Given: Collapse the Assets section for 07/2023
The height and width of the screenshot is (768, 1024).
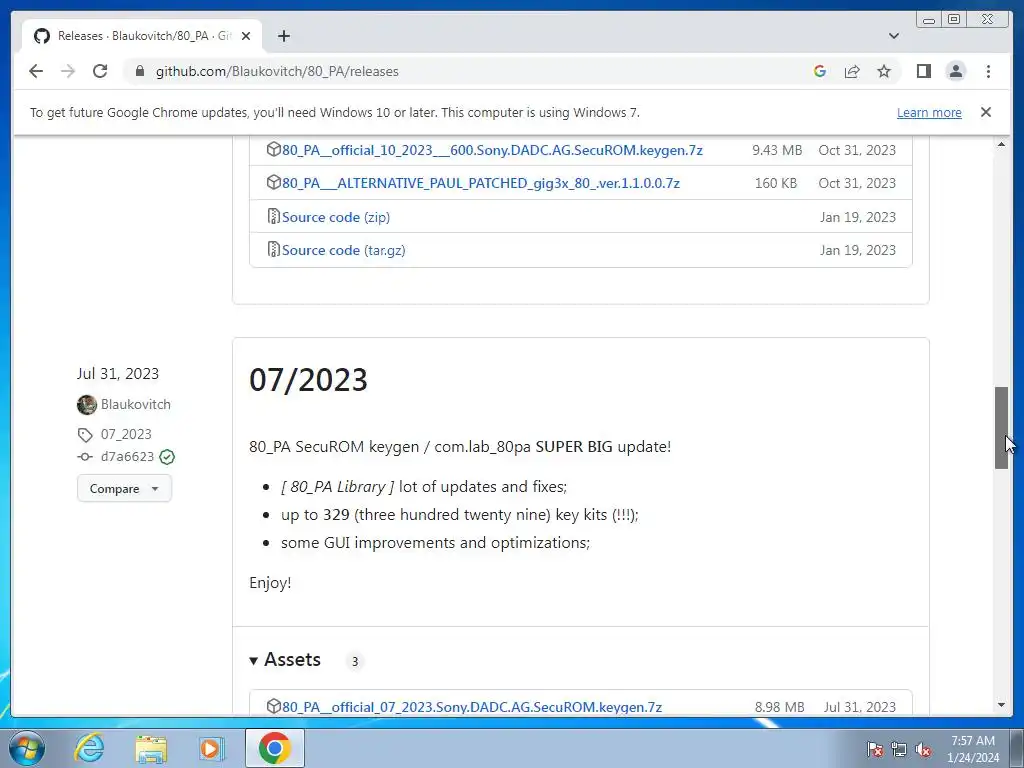Looking at the screenshot, I should coord(285,660).
